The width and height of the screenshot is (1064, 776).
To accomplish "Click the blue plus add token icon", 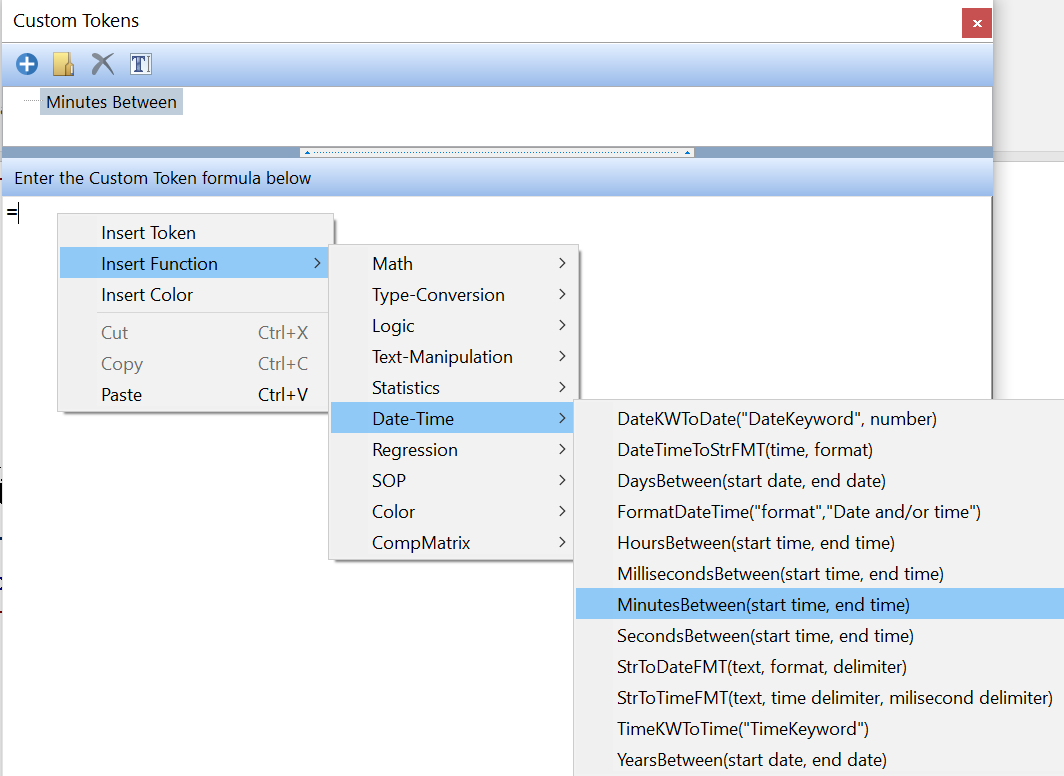I will click(27, 65).
